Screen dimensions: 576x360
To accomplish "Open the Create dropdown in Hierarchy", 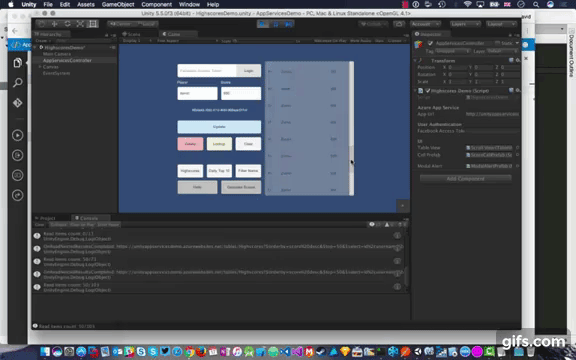I will point(42,40).
